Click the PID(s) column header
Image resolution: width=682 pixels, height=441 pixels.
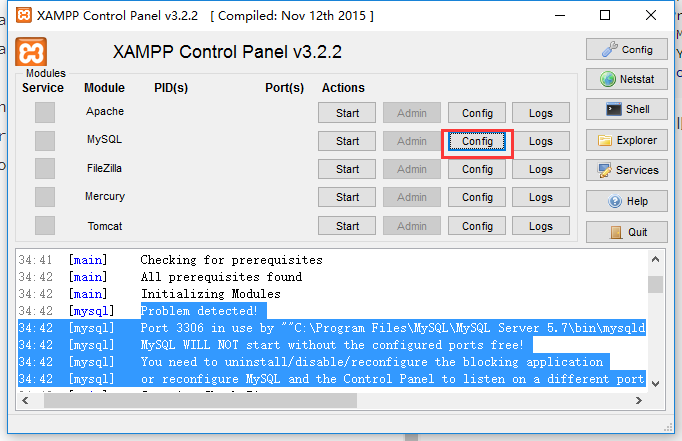click(171, 88)
